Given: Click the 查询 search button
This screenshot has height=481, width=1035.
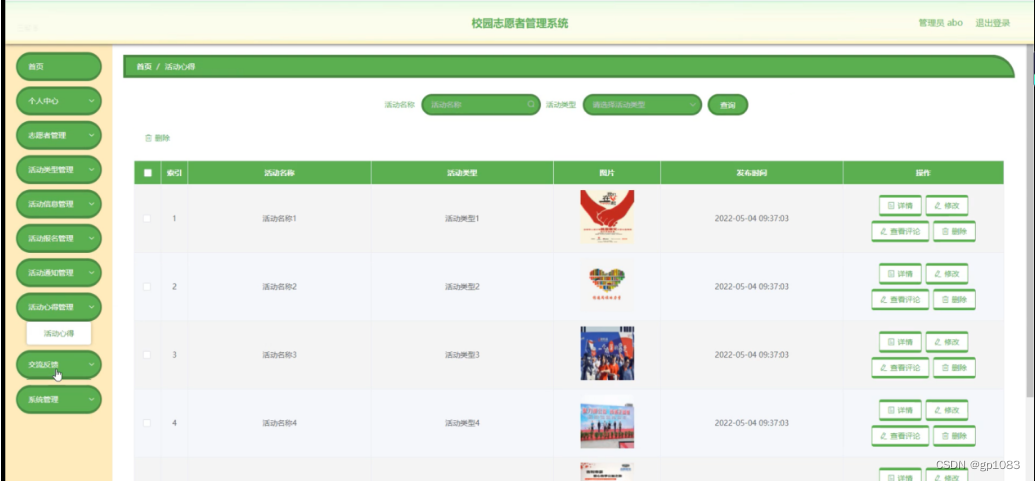Looking at the screenshot, I should click(x=727, y=105).
